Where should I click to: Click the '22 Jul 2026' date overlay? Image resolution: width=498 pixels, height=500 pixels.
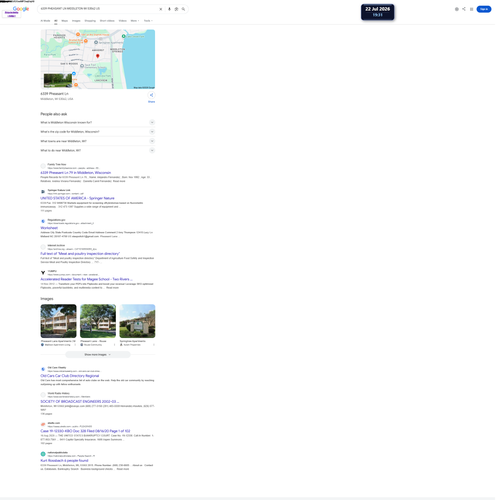[x=377, y=12]
